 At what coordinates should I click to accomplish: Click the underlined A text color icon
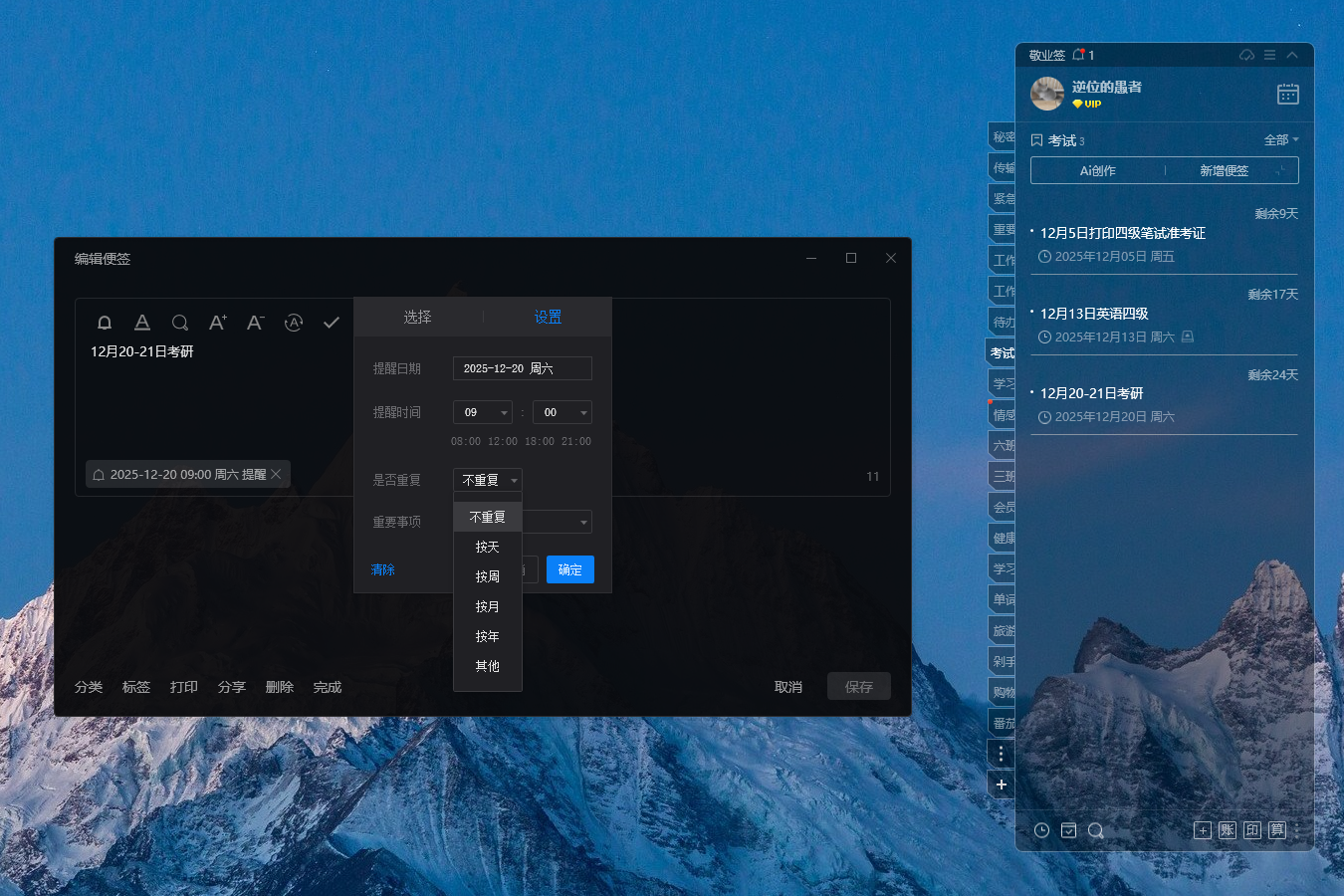point(142,323)
